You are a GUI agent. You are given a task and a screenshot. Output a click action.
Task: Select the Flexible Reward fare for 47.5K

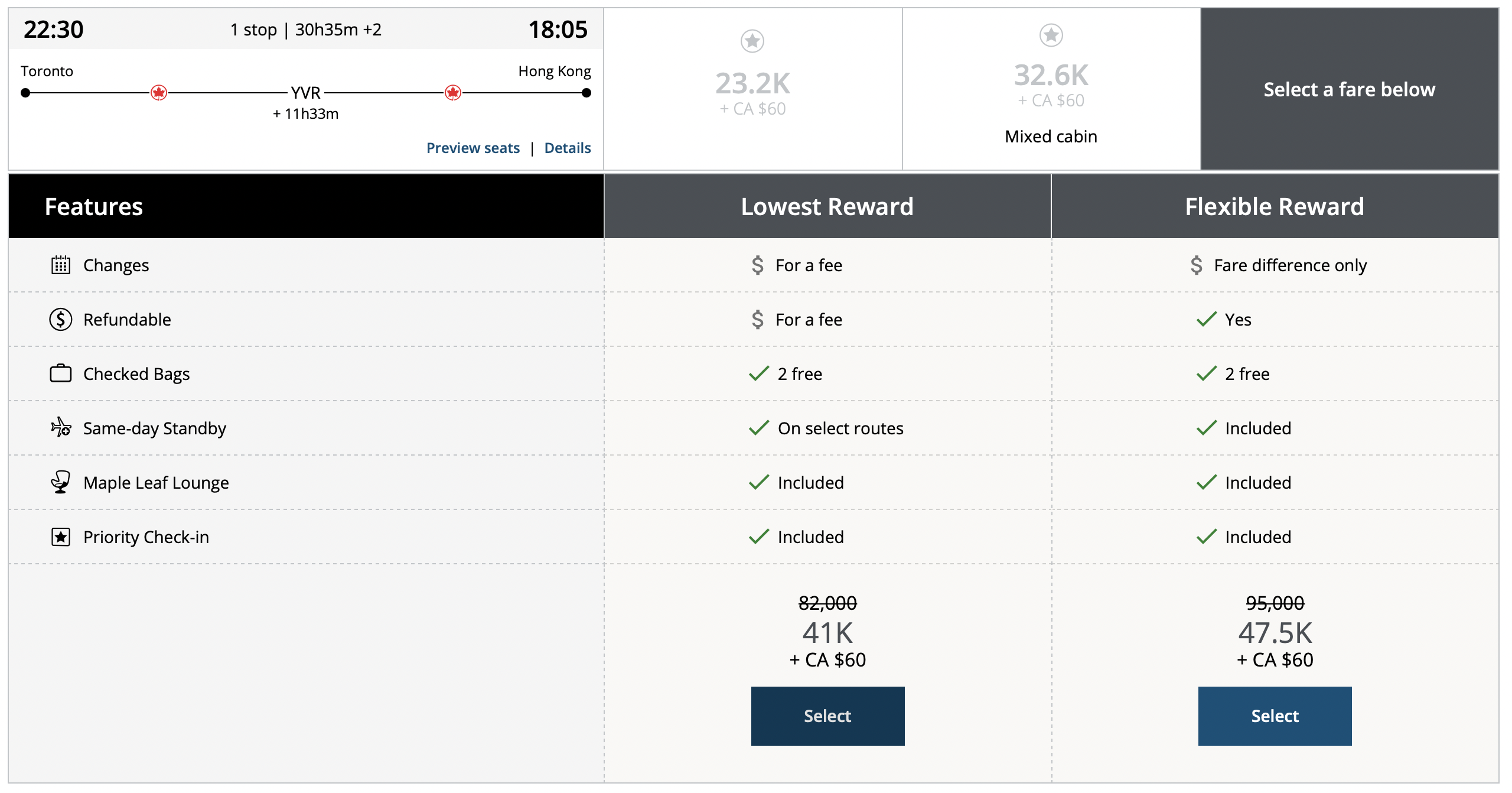pos(1275,716)
